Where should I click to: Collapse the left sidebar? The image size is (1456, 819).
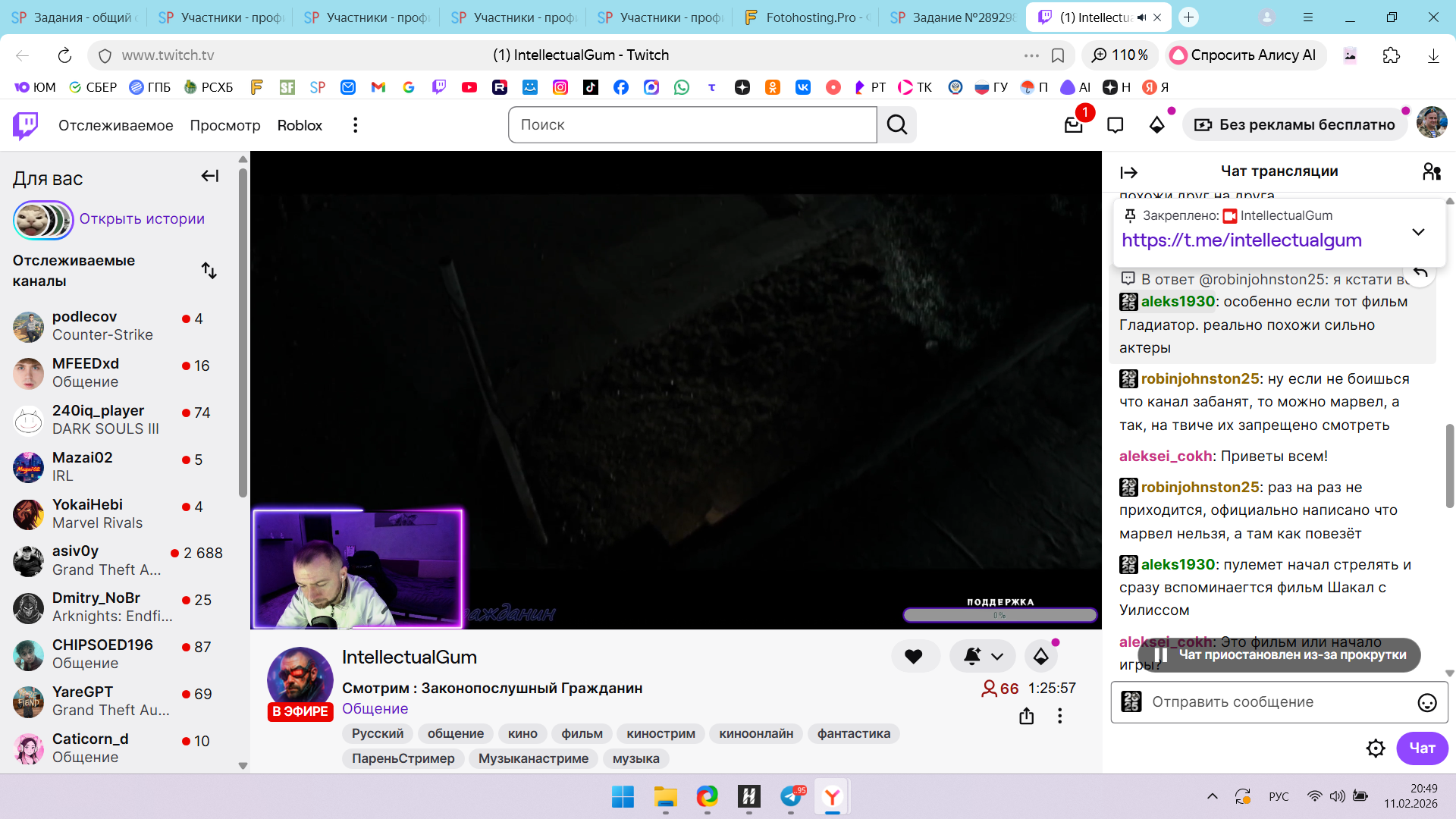pyautogui.click(x=209, y=176)
